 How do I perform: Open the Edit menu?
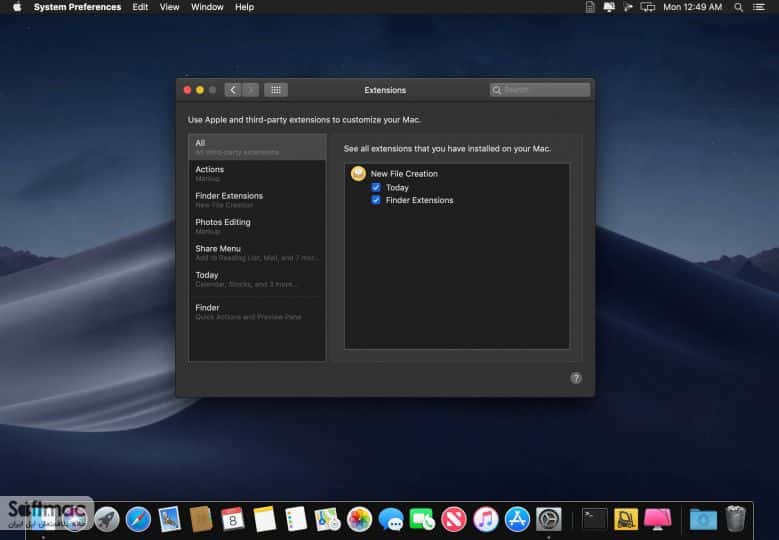tap(140, 7)
